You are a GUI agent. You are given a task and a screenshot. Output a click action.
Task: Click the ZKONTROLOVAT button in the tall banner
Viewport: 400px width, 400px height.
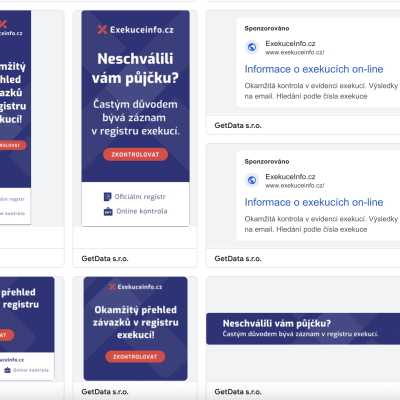(x=135, y=154)
